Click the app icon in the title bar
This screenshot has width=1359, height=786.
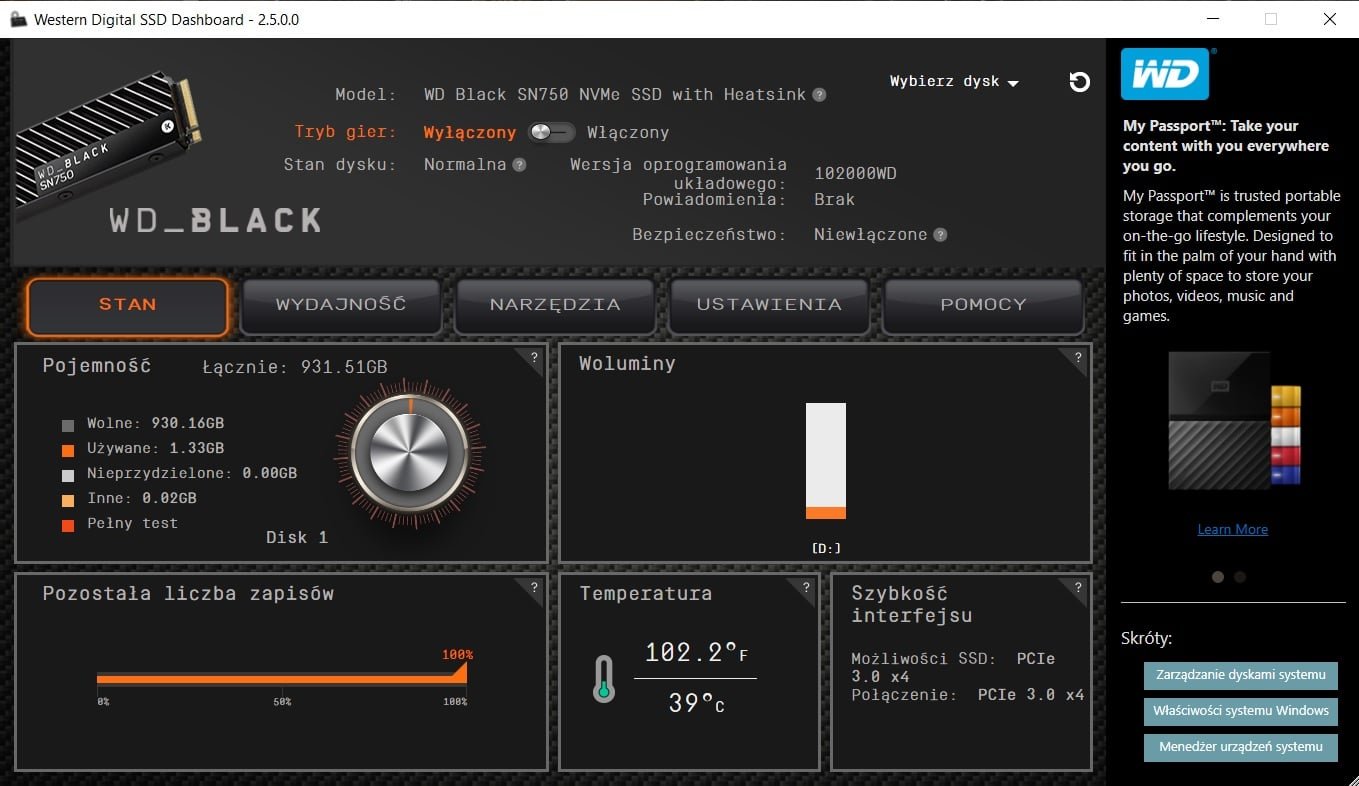tap(17, 19)
